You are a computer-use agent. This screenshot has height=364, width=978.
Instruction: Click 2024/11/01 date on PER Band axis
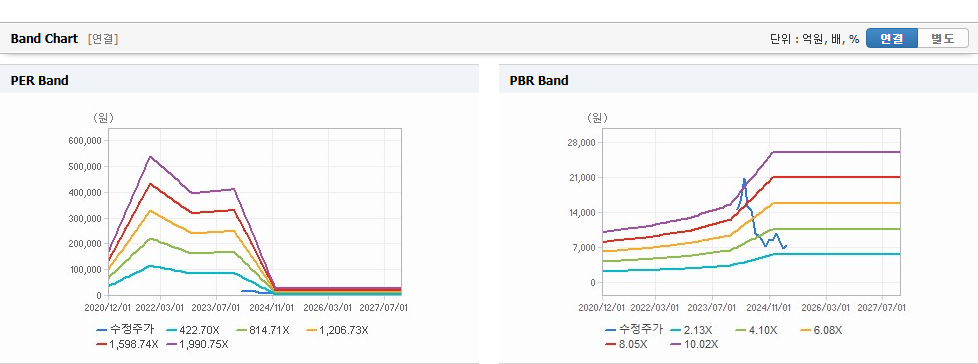point(272,307)
